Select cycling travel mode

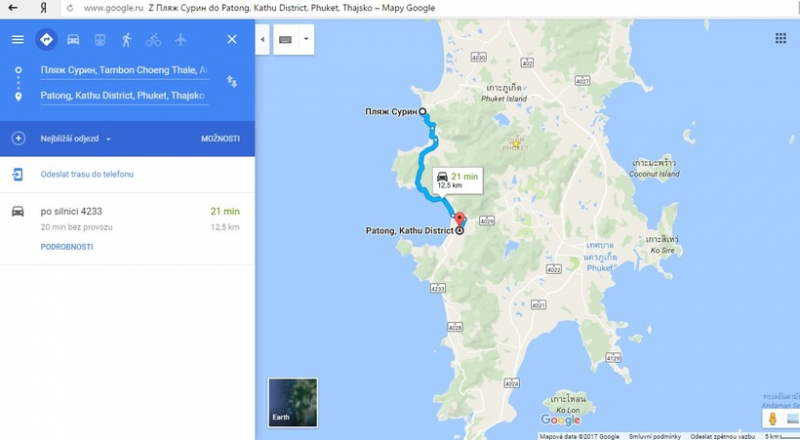[x=154, y=39]
